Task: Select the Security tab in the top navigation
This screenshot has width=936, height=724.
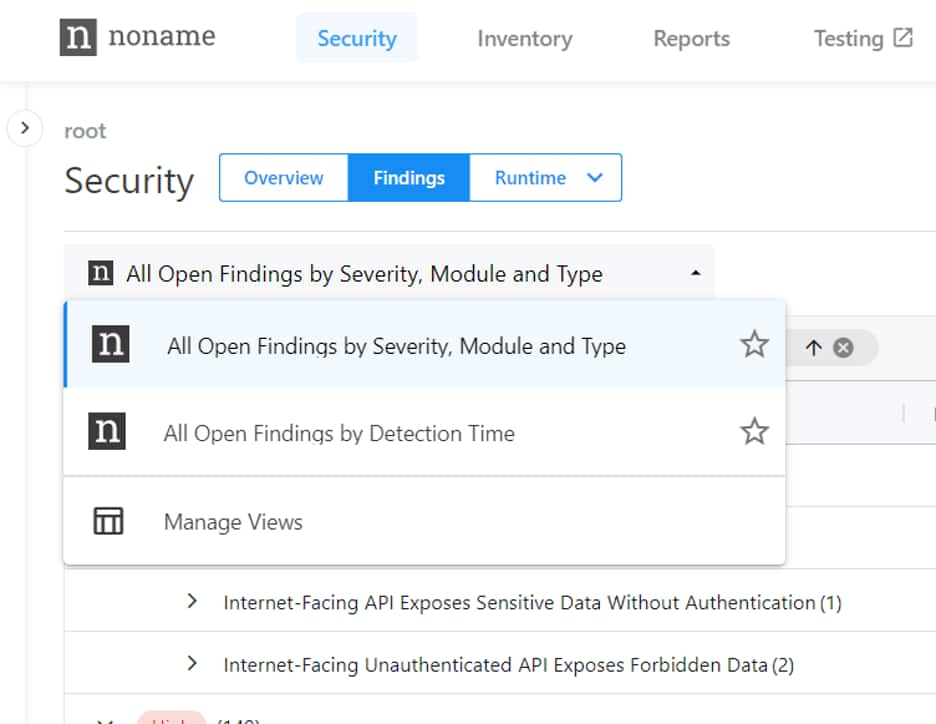Action: coord(356,39)
